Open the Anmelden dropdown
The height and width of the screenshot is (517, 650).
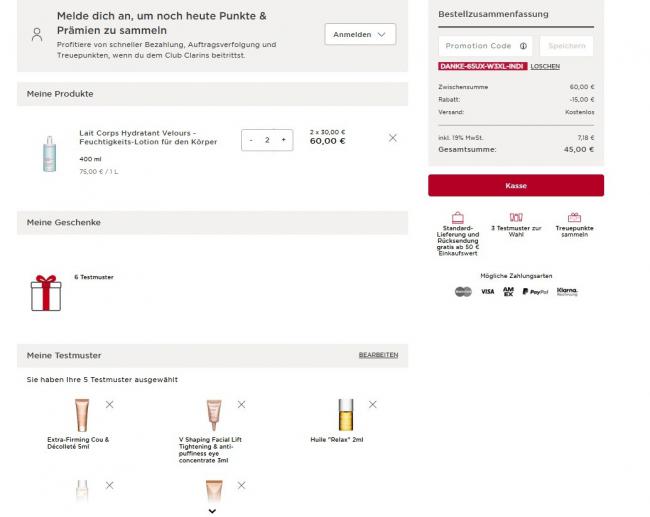coord(360,35)
